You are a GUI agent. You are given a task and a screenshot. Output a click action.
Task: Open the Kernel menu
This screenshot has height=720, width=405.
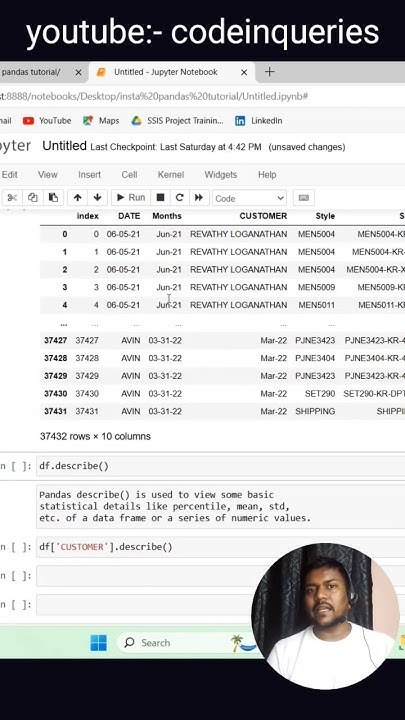pos(171,174)
